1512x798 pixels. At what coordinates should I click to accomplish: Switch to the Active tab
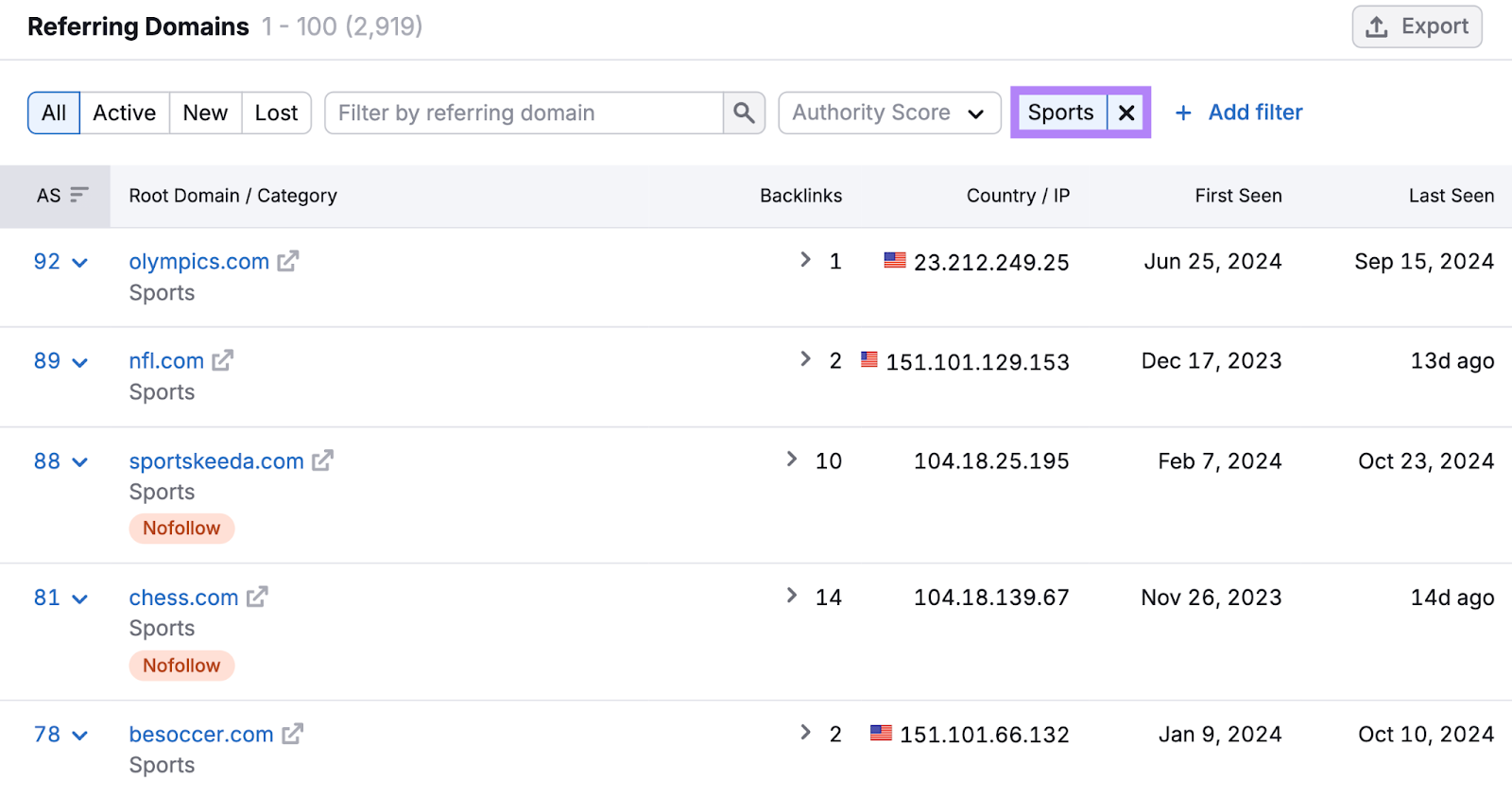125,113
